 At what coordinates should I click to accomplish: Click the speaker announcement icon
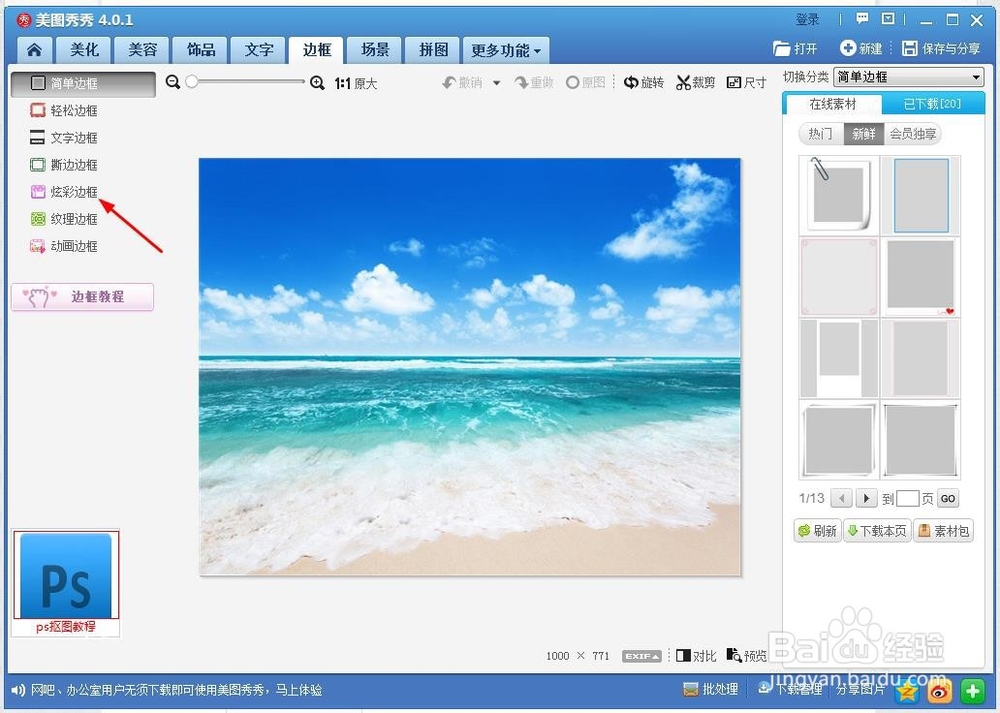tap(18, 690)
